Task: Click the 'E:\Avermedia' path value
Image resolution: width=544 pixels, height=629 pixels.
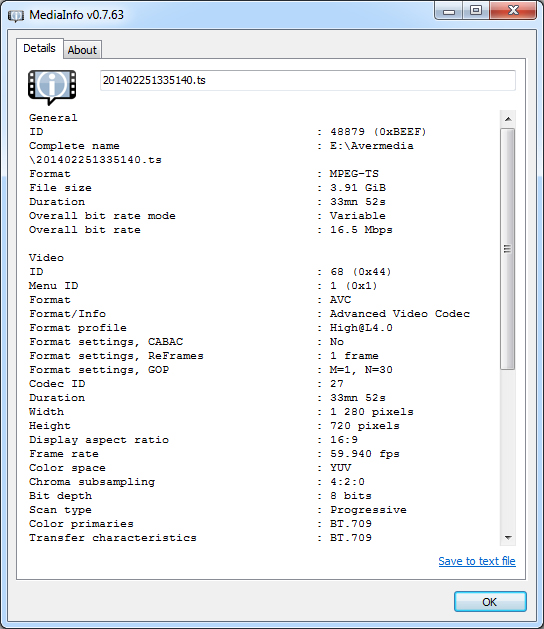Action: 371,146
